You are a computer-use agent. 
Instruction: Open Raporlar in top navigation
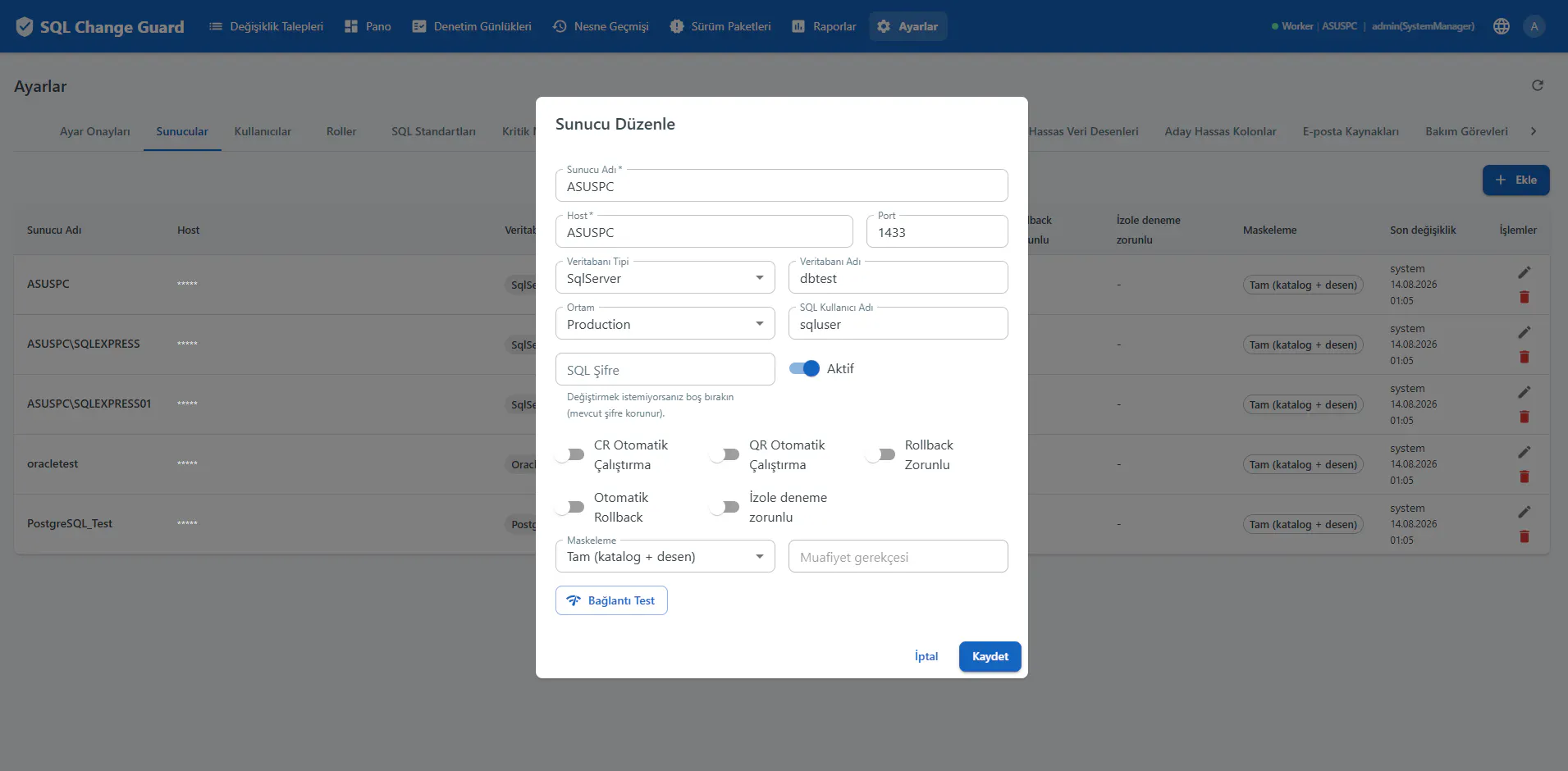824,26
